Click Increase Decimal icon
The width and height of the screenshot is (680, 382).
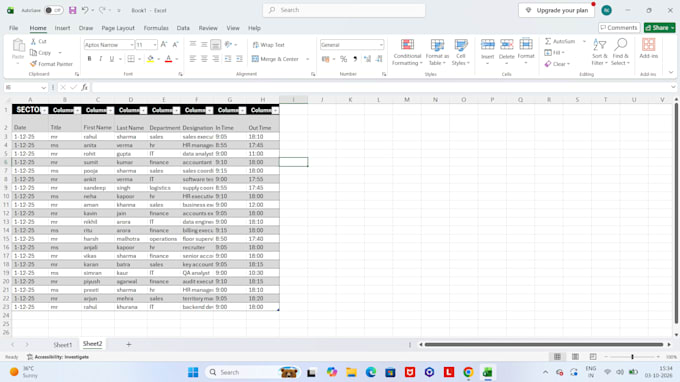(x=367, y=59)
